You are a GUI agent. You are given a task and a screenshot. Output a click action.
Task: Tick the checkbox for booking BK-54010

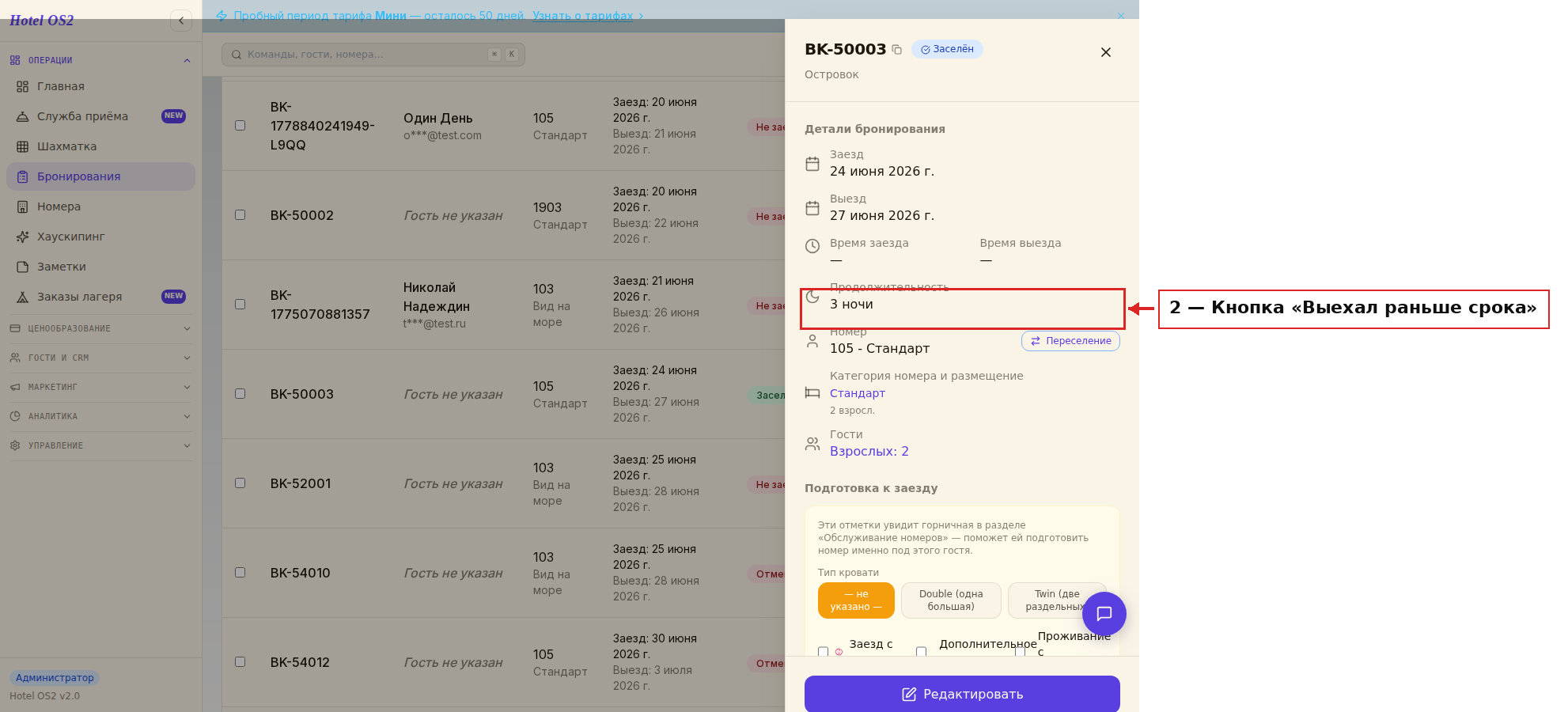241,573
